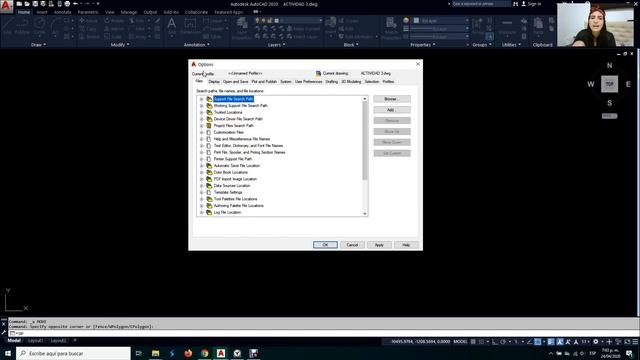Click Cancel in the Options dialog
This screenshot has width=640, height=360.
pos(352,245)
